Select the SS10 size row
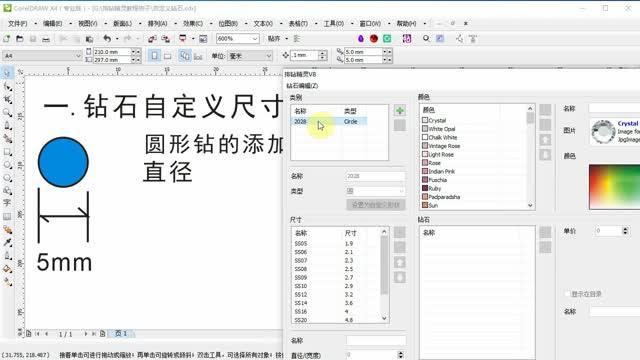 coord(337,286)
